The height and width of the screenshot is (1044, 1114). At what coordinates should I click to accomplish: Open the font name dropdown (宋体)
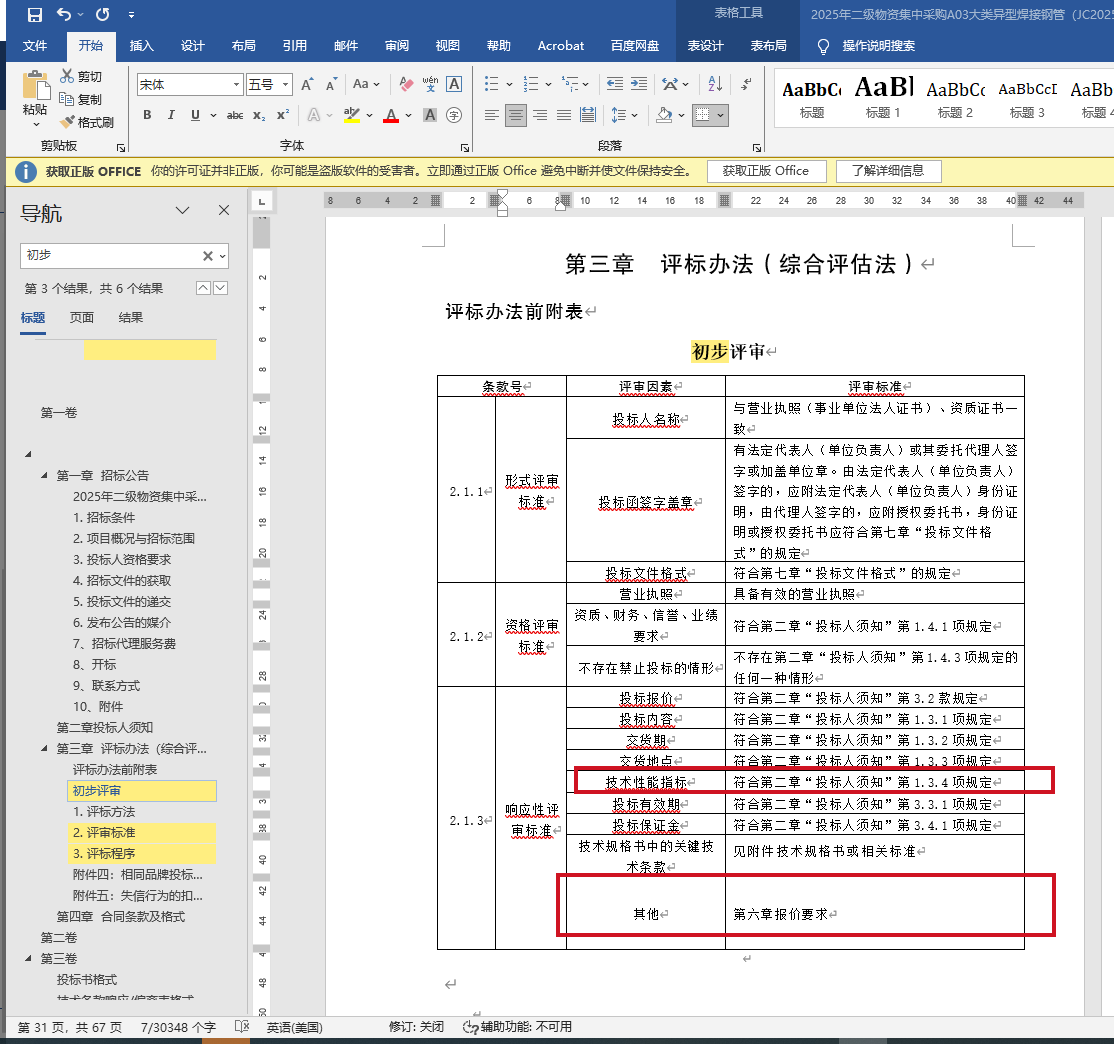[237, 85]
